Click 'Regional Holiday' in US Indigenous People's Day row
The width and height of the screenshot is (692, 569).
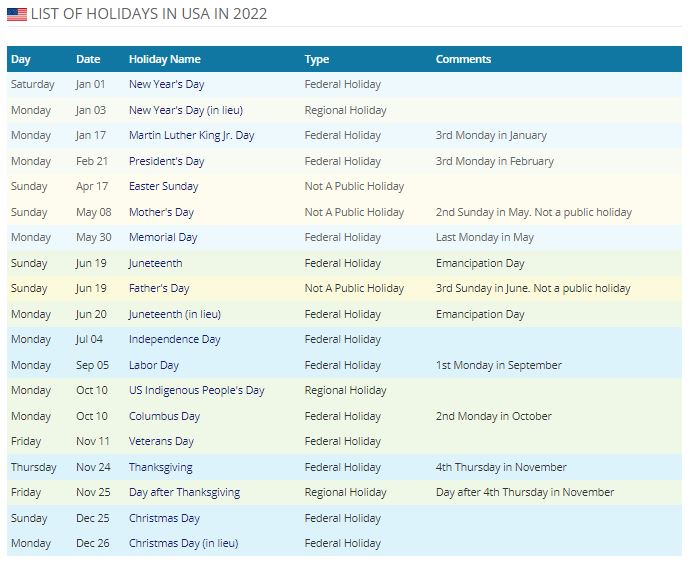[x=346, y=390]
